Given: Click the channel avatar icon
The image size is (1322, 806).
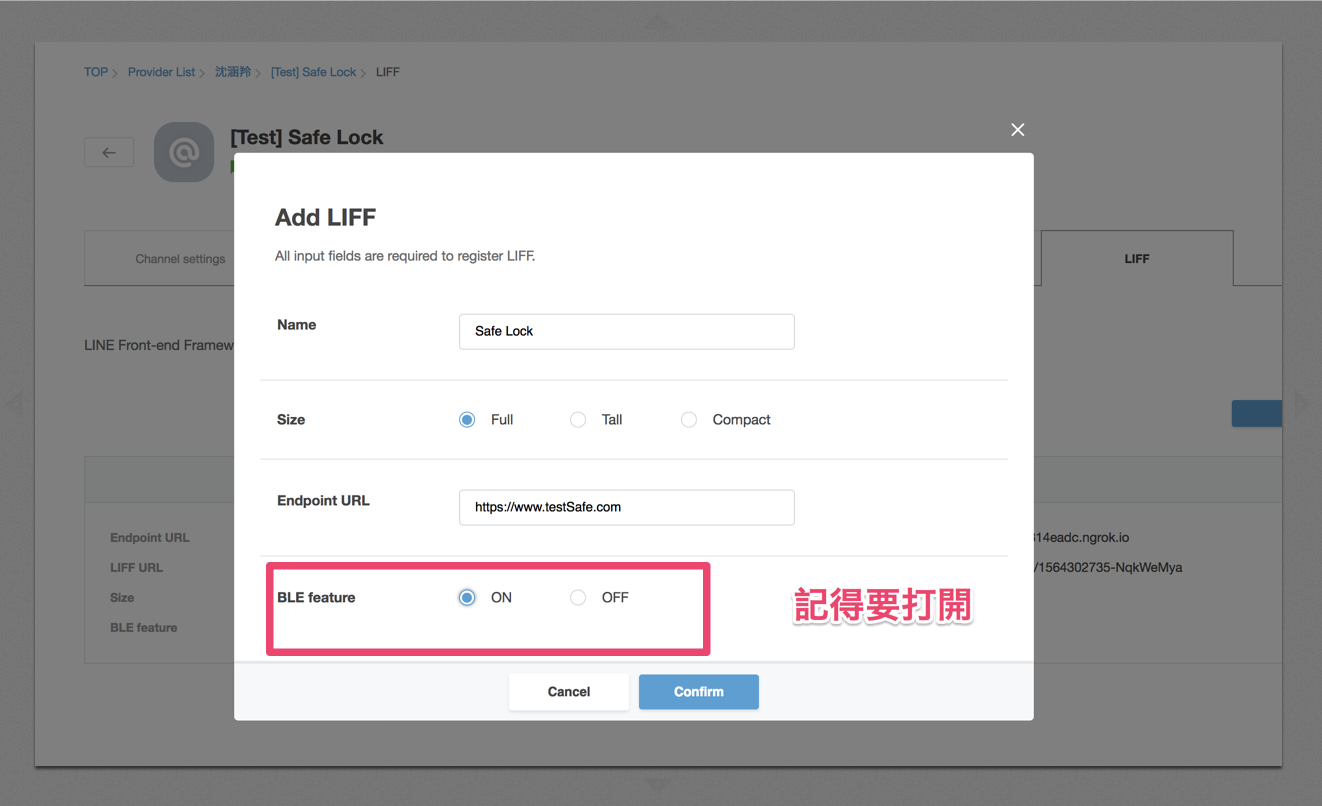Looking at the screenshot, I should (184, 152).
